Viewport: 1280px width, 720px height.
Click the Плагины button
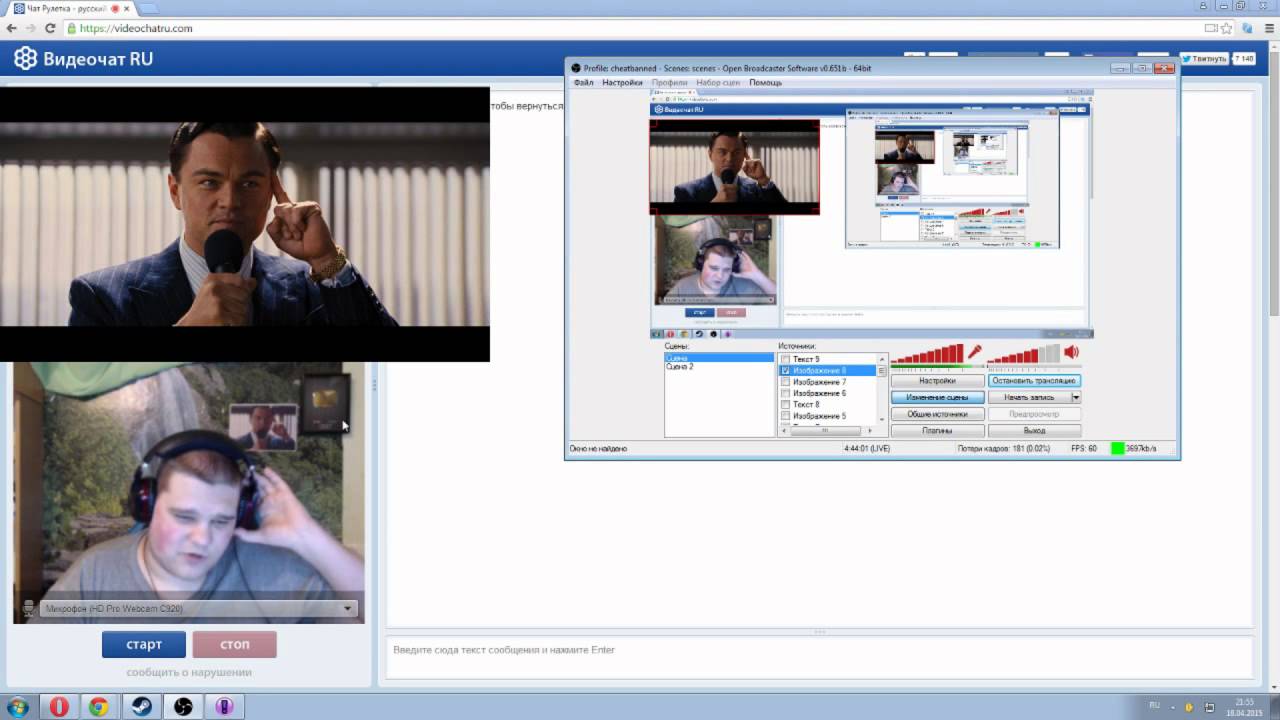[937, 431]
